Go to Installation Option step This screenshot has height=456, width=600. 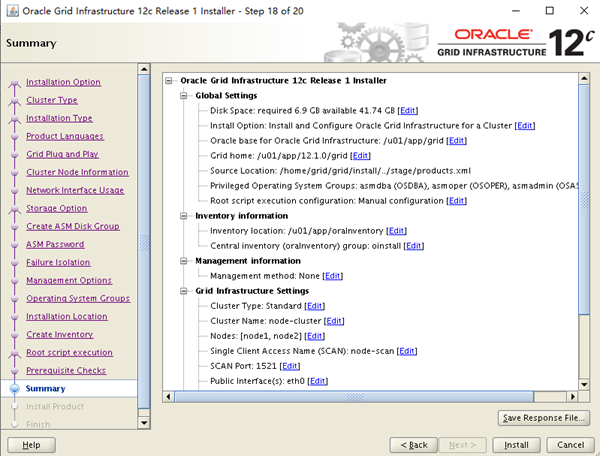tap(64, 82)
